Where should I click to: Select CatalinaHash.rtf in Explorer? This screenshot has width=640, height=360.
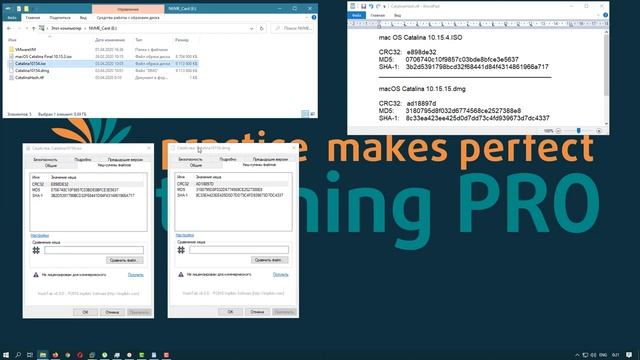[x=29, y=78]
